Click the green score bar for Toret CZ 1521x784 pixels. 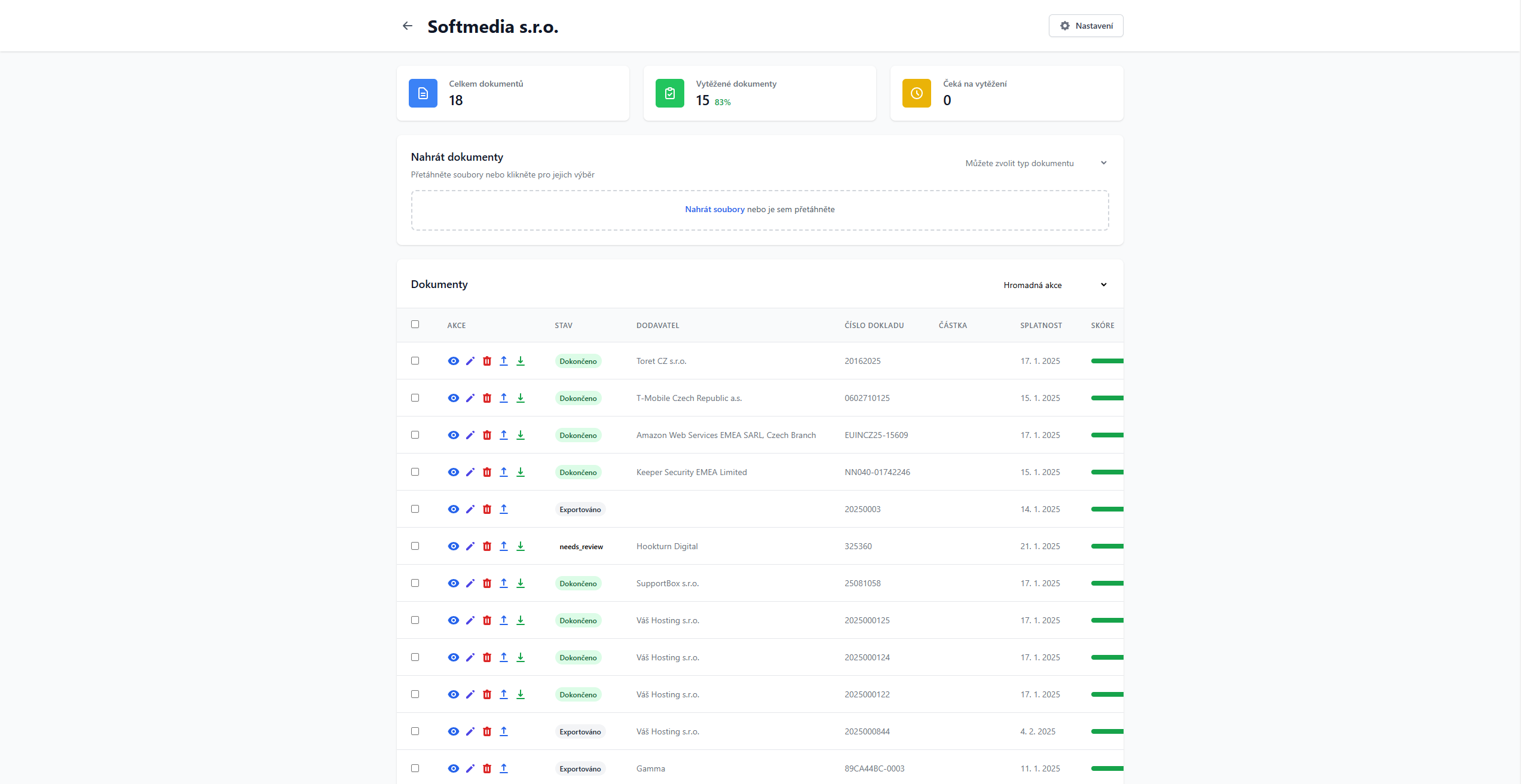(x=1107, y=361)
